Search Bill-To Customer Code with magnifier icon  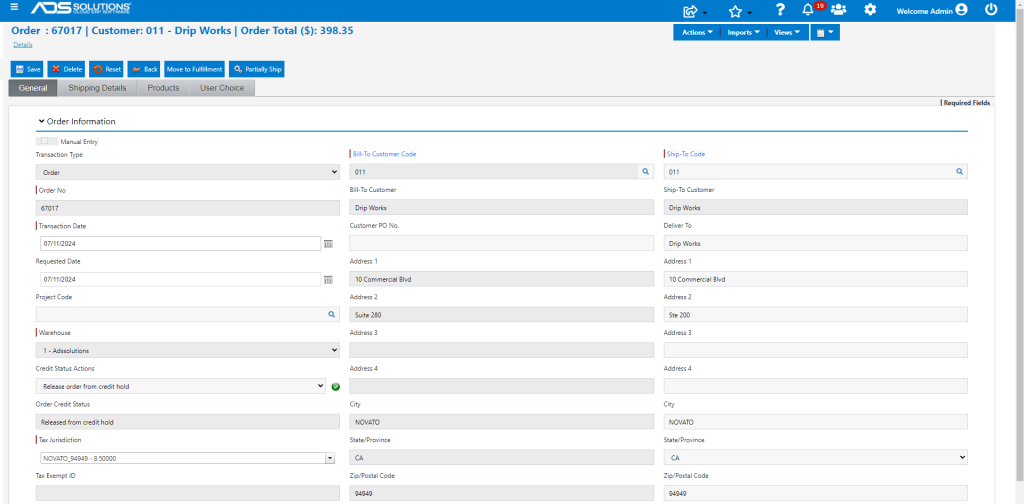(x=645, y=171)
